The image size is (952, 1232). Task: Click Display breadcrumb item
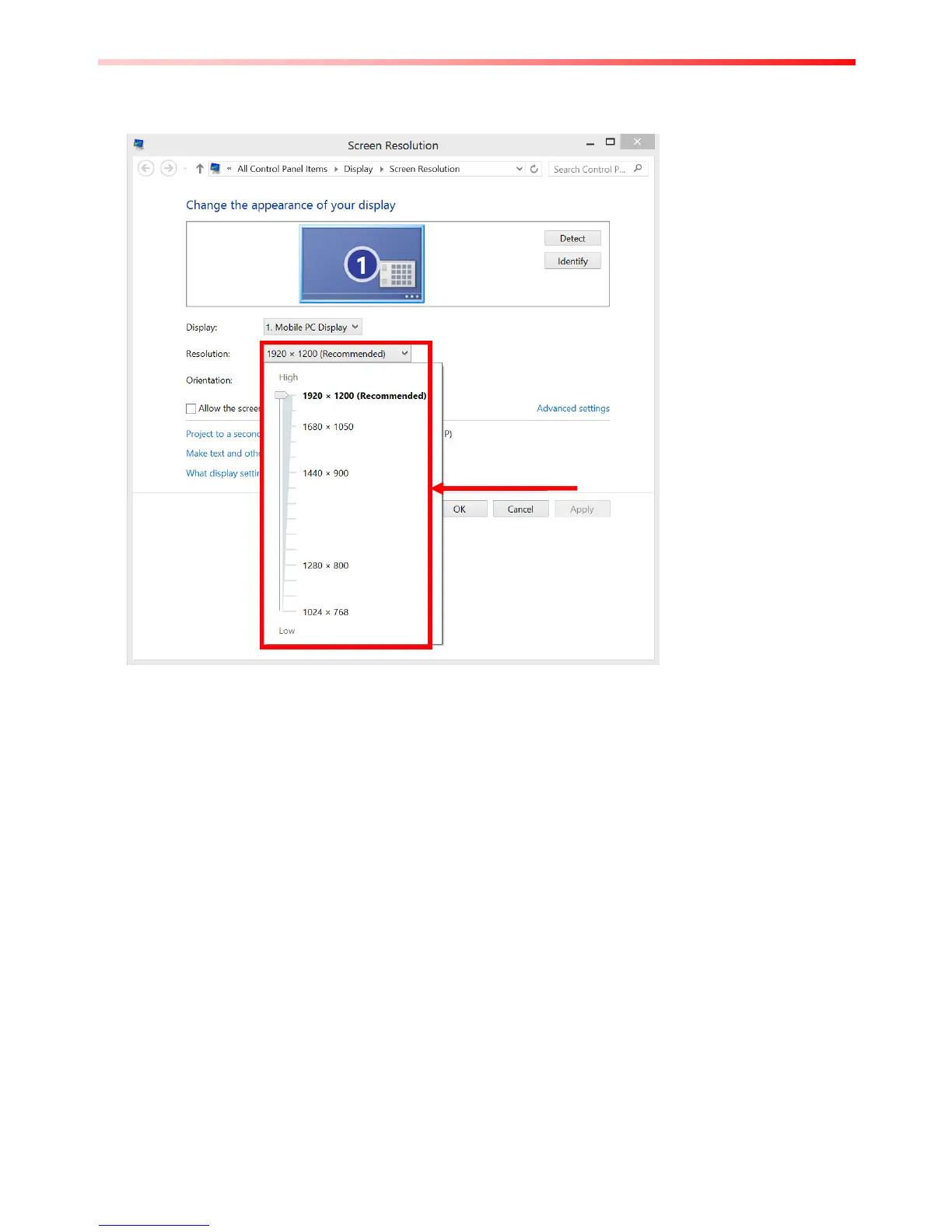tap(359, 169)
